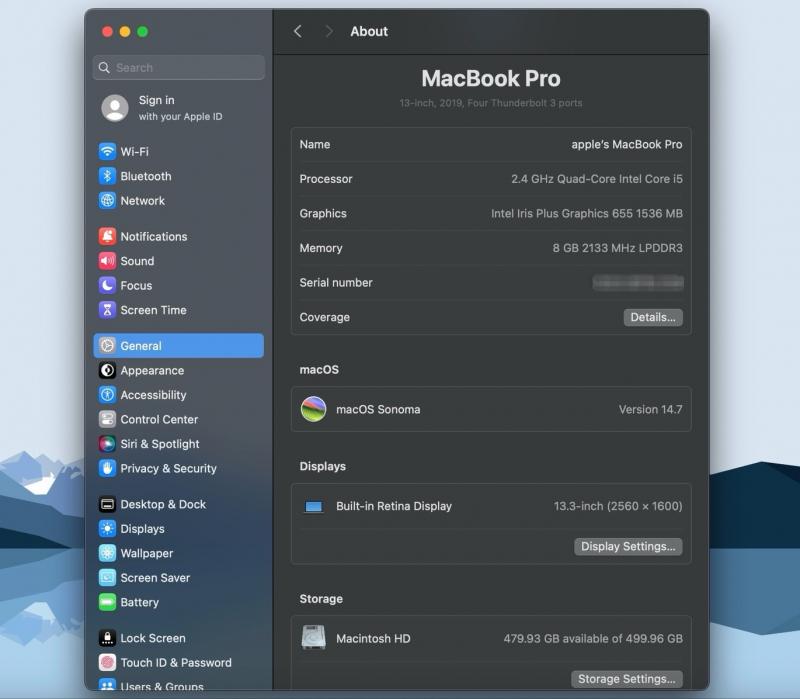
Task: Click processor value "2.4 GHz Quad-Core Intel Core i5"
Action: tap(596, 179)
